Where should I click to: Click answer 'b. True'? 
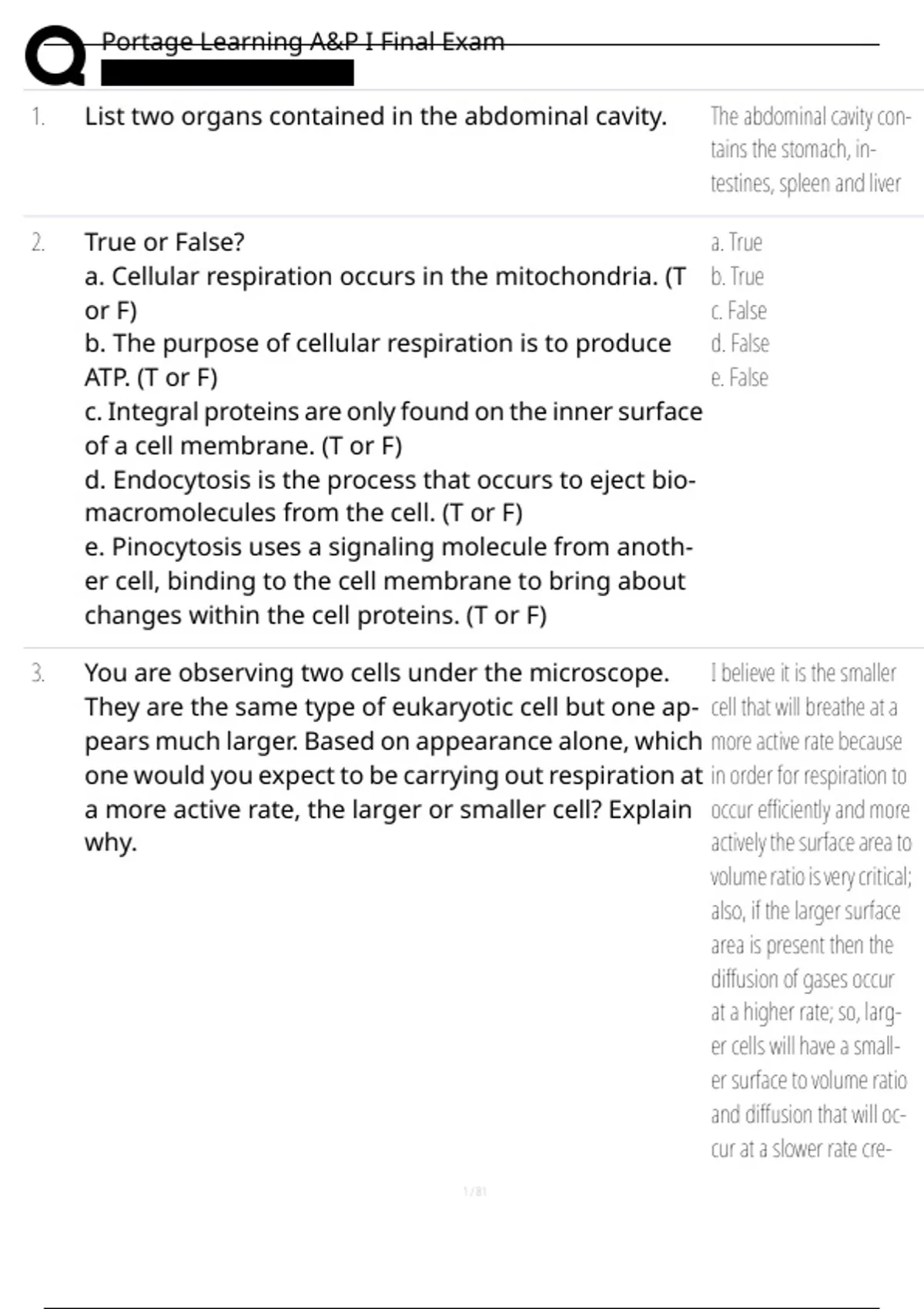click(x=737, y=276)
